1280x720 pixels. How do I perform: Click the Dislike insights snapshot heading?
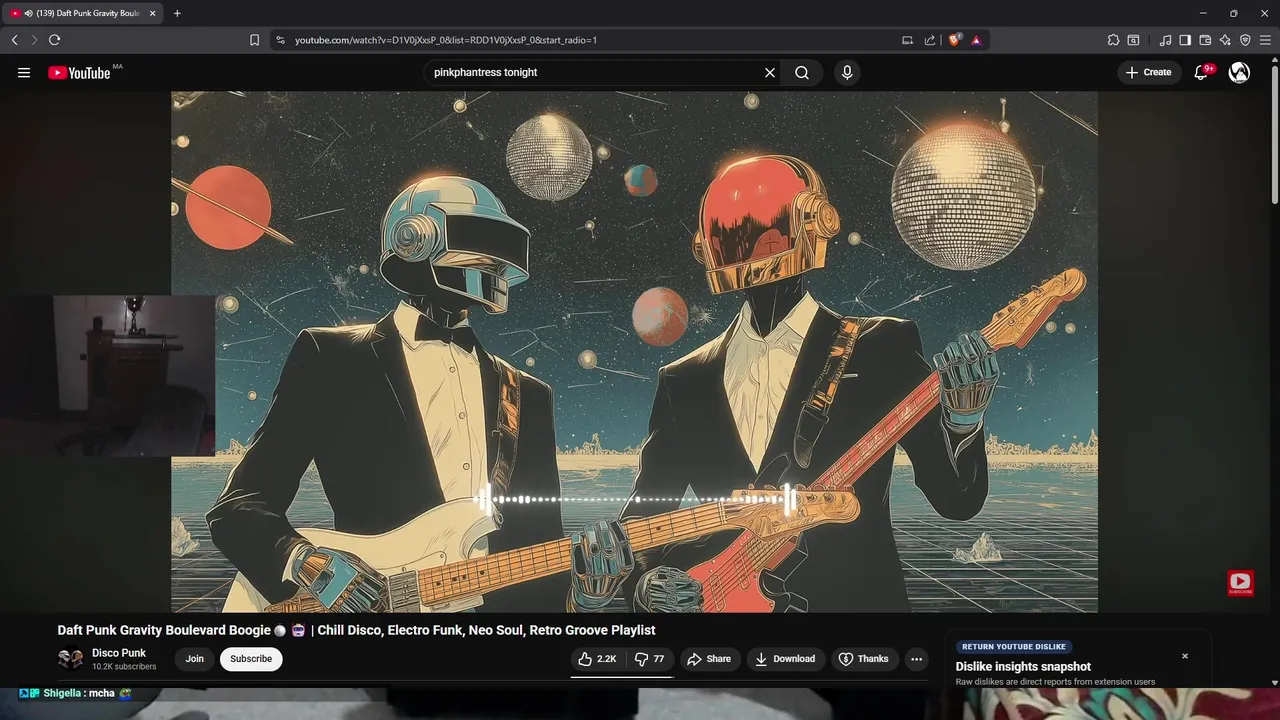(1023, 667)
